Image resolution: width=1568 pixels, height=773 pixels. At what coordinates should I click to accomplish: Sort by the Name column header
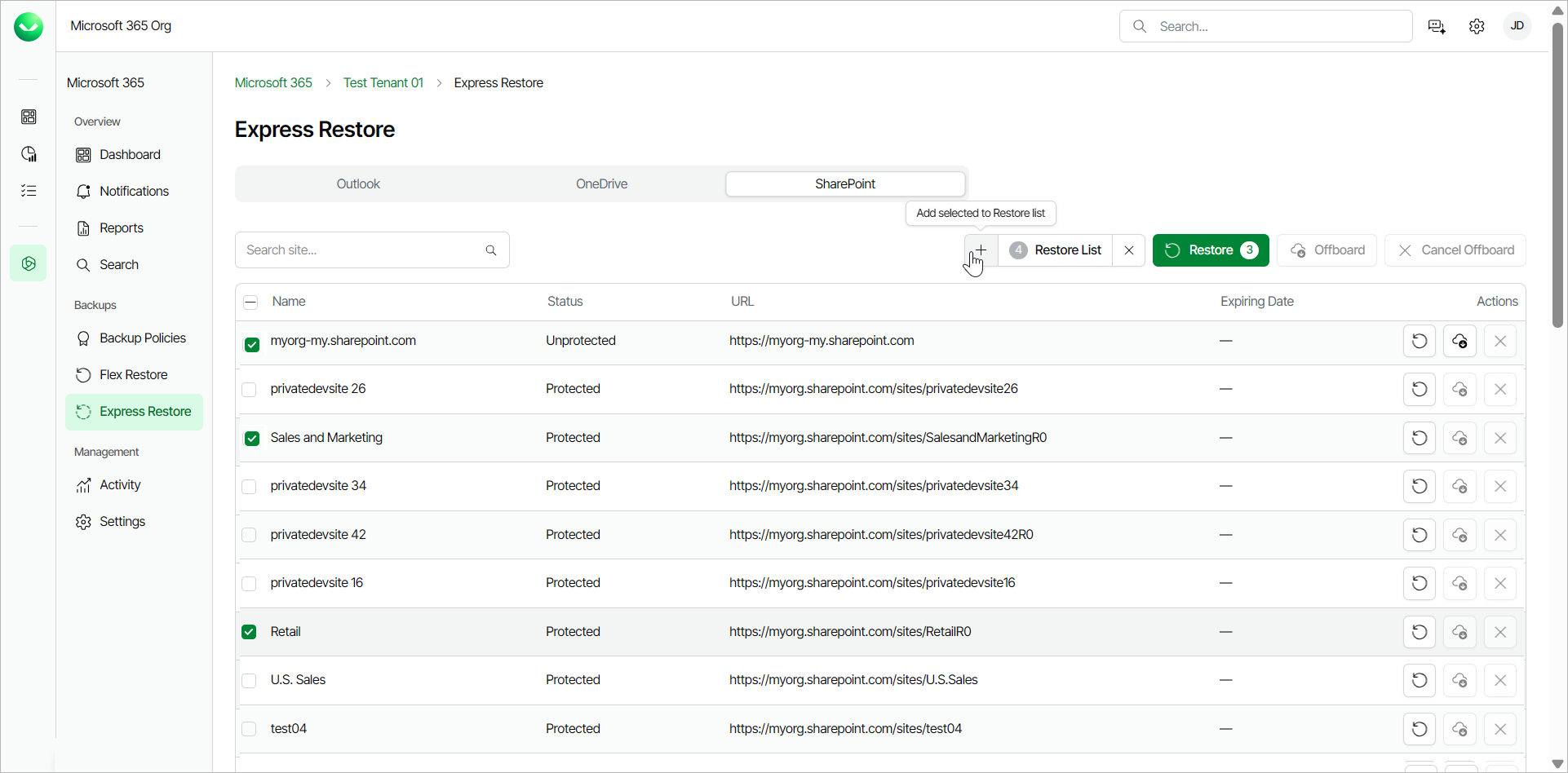click(x=289, y=302)
